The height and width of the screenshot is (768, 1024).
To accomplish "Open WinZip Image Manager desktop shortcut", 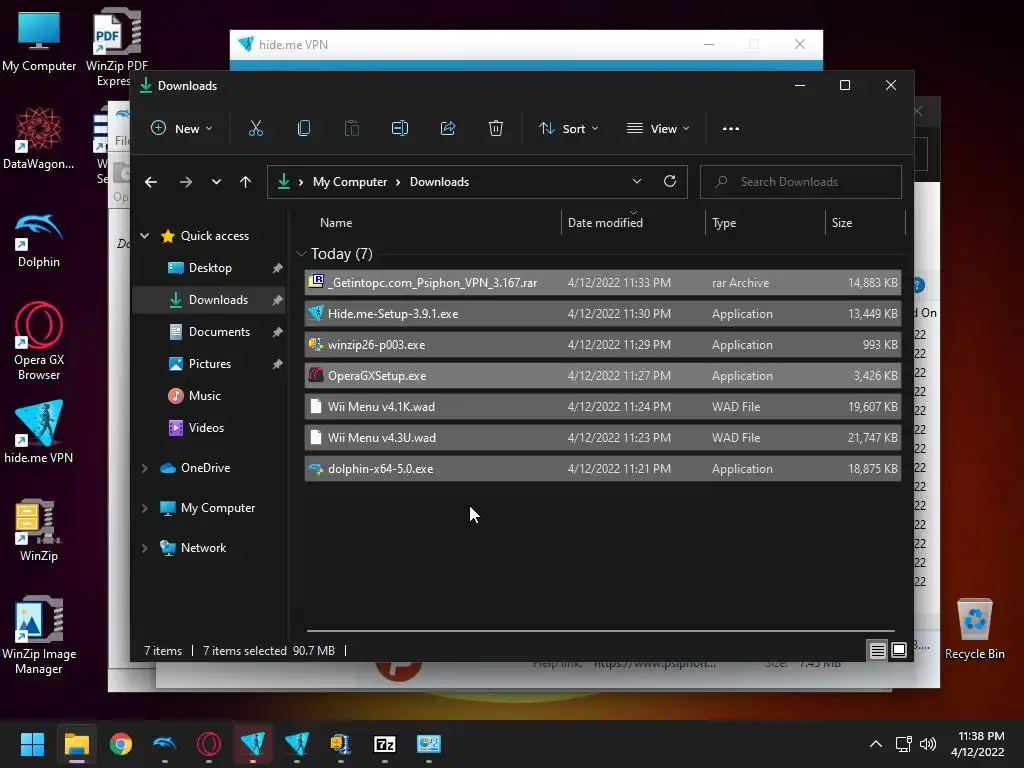I will click(39, 635).
